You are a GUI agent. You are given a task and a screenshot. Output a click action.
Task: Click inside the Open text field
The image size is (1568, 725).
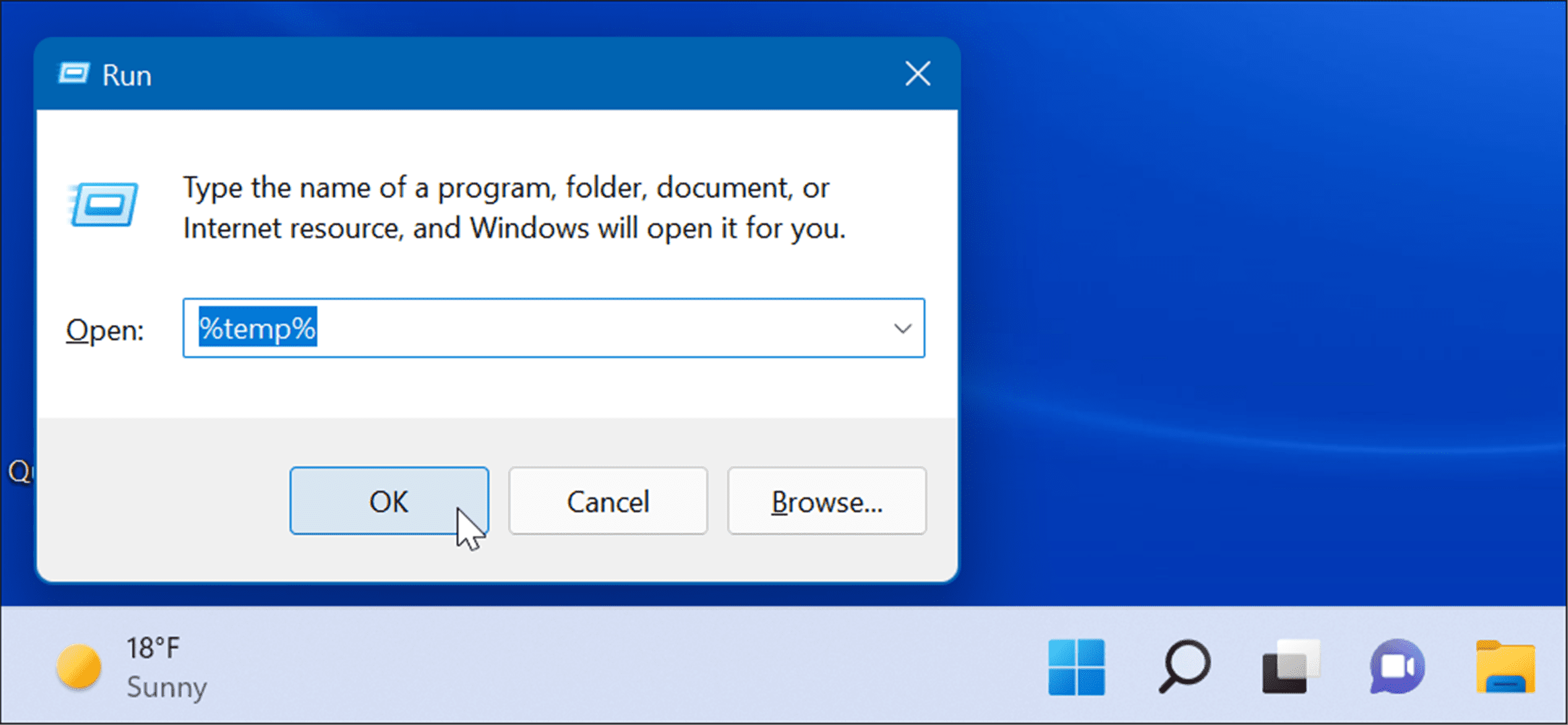(539, 329)
